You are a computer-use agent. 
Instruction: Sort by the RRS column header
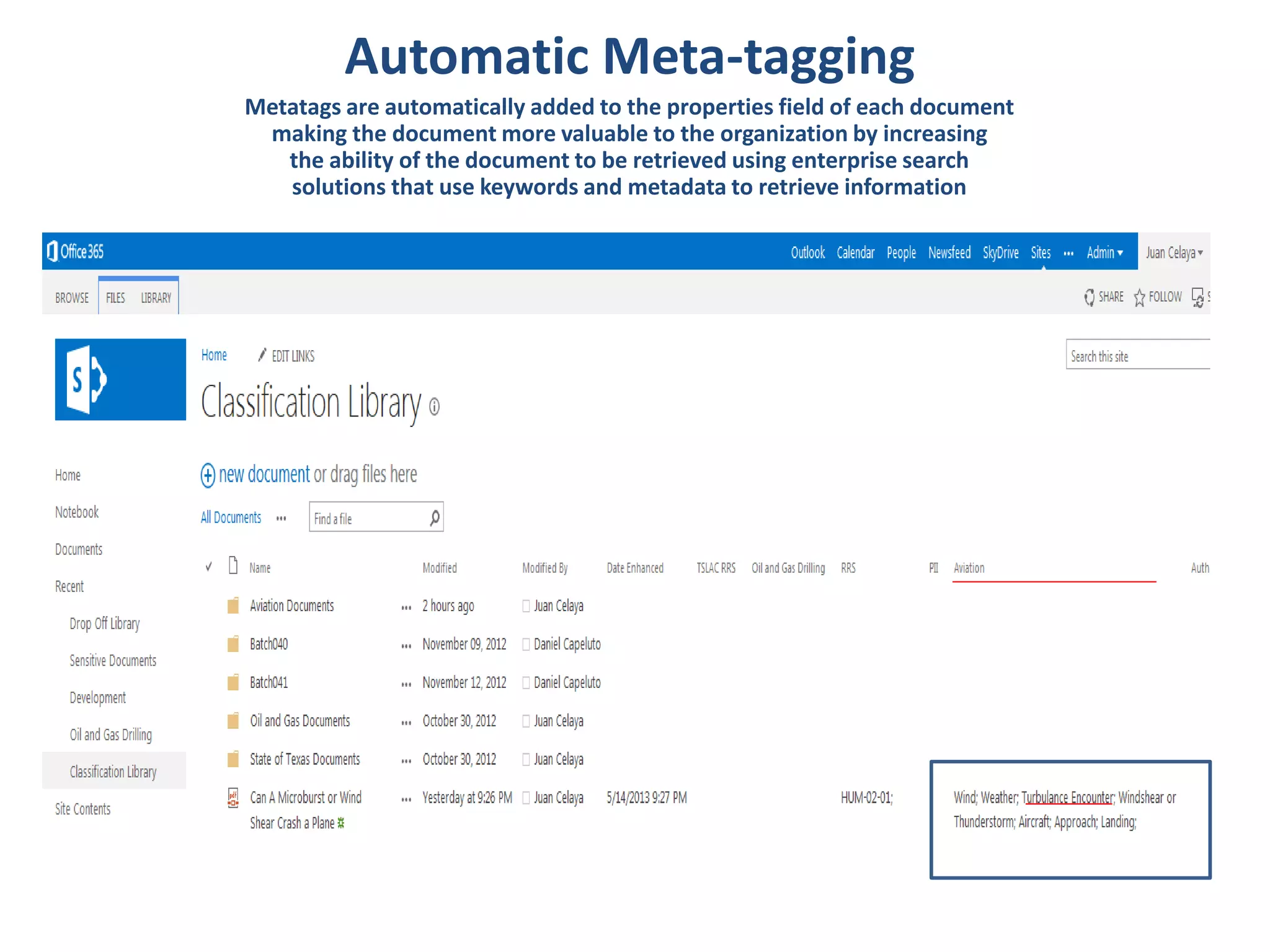848,568
